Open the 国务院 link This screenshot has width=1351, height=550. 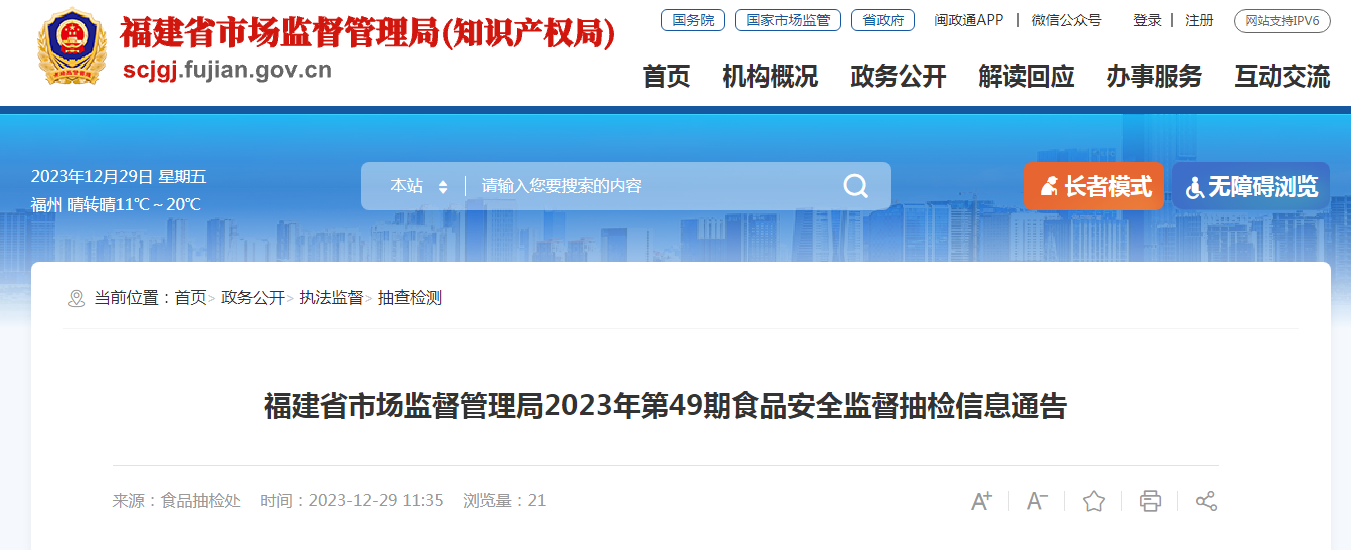693,20
